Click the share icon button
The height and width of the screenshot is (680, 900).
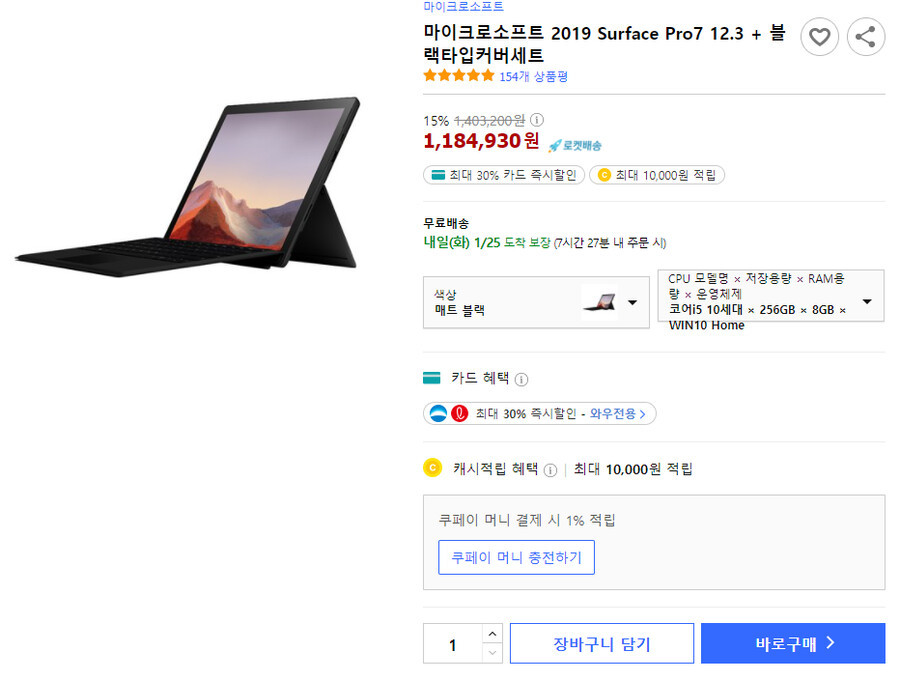coord(866,37)
